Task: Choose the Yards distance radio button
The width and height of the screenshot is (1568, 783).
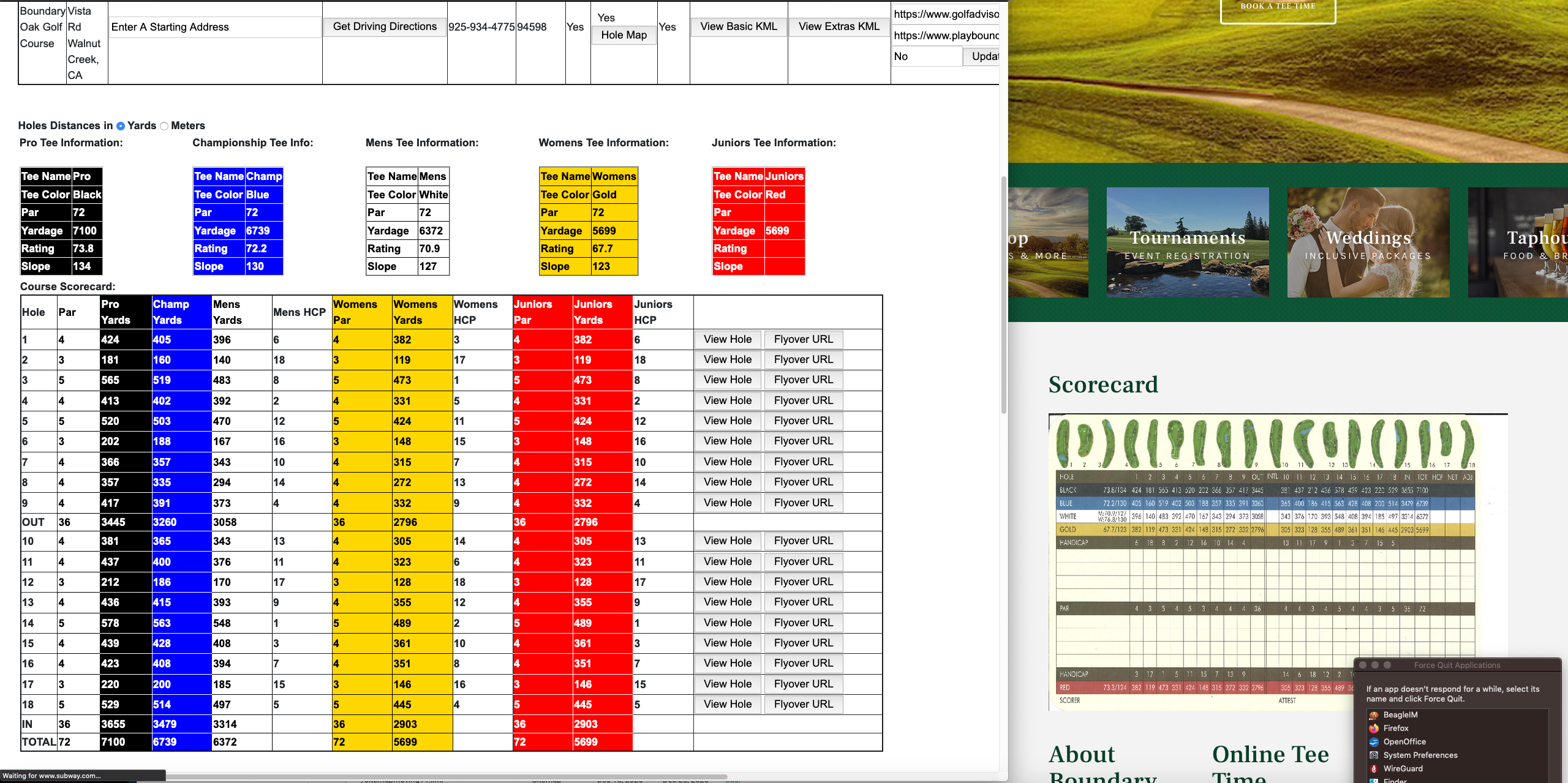Action: tap(121, 126)
